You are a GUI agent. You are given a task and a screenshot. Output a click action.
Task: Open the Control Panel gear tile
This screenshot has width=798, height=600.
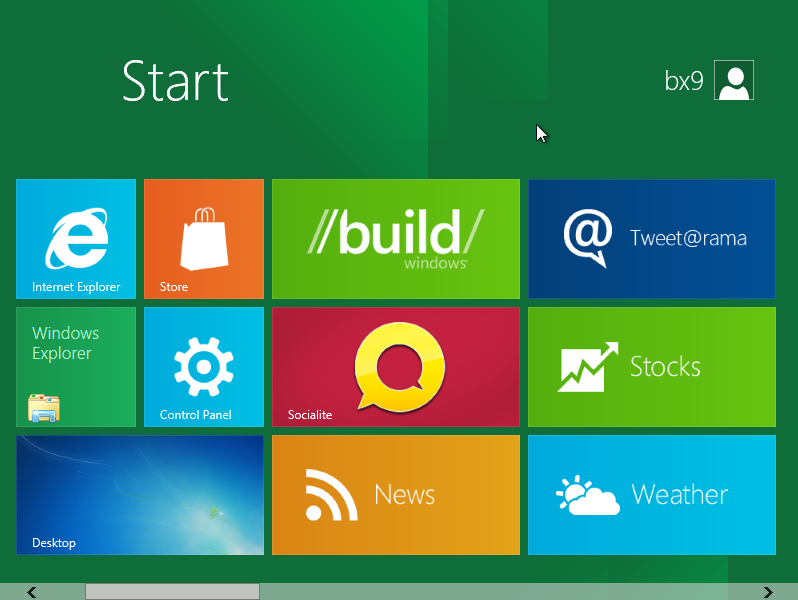pyautogui.click(x=204, y=367)
